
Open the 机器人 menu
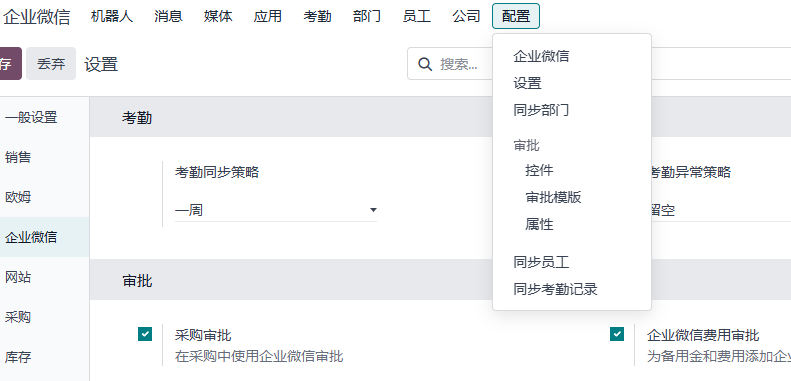coord(112,16)
